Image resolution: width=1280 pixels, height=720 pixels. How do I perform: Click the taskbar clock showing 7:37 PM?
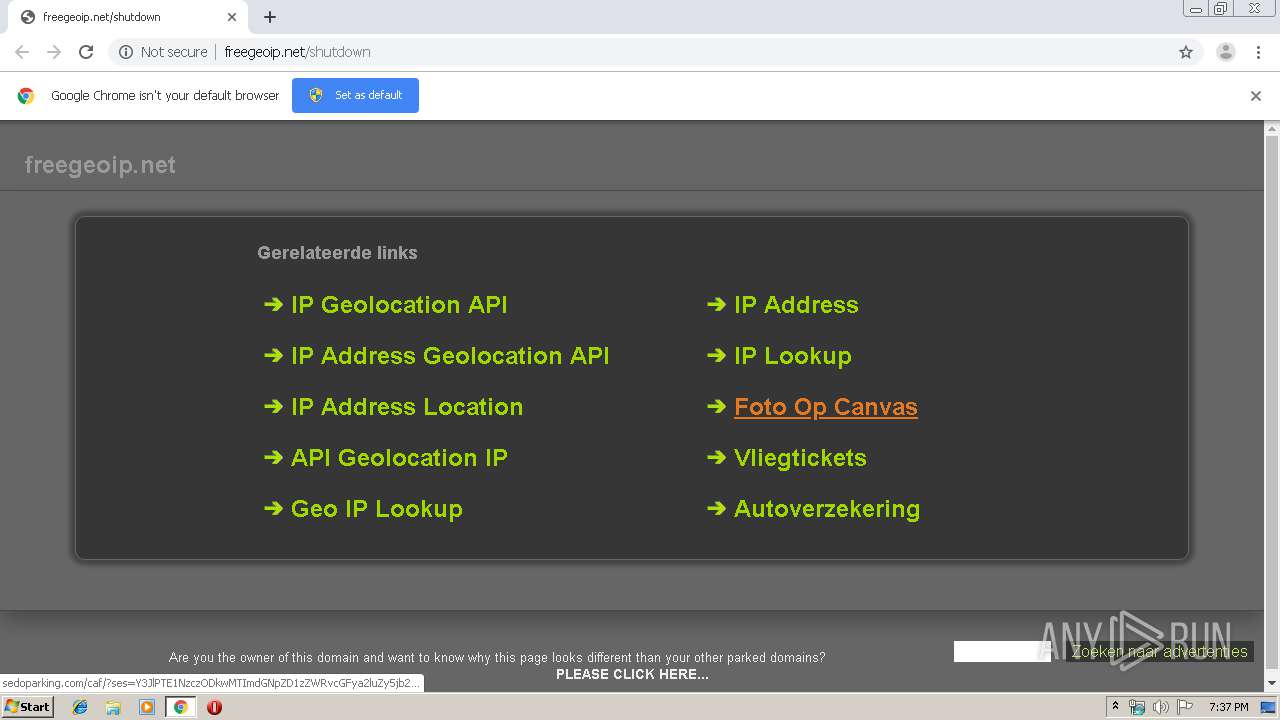click(1228, 707)
